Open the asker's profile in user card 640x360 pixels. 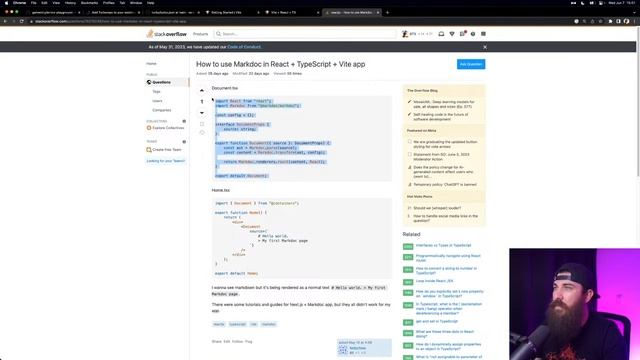click(358, 348)
